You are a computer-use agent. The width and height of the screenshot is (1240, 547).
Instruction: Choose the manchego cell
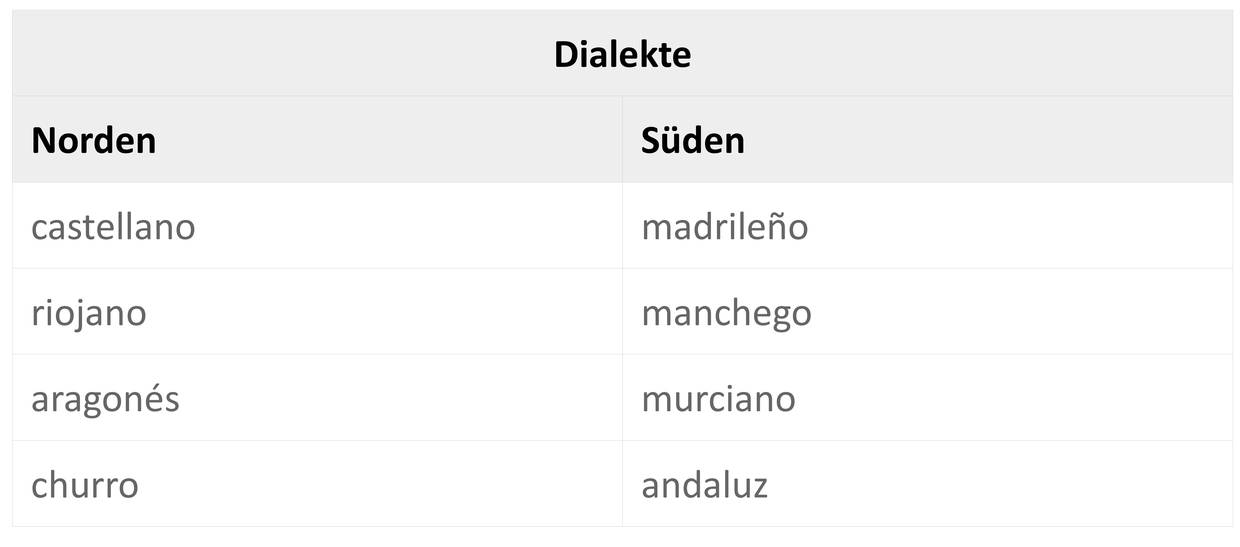726,313
